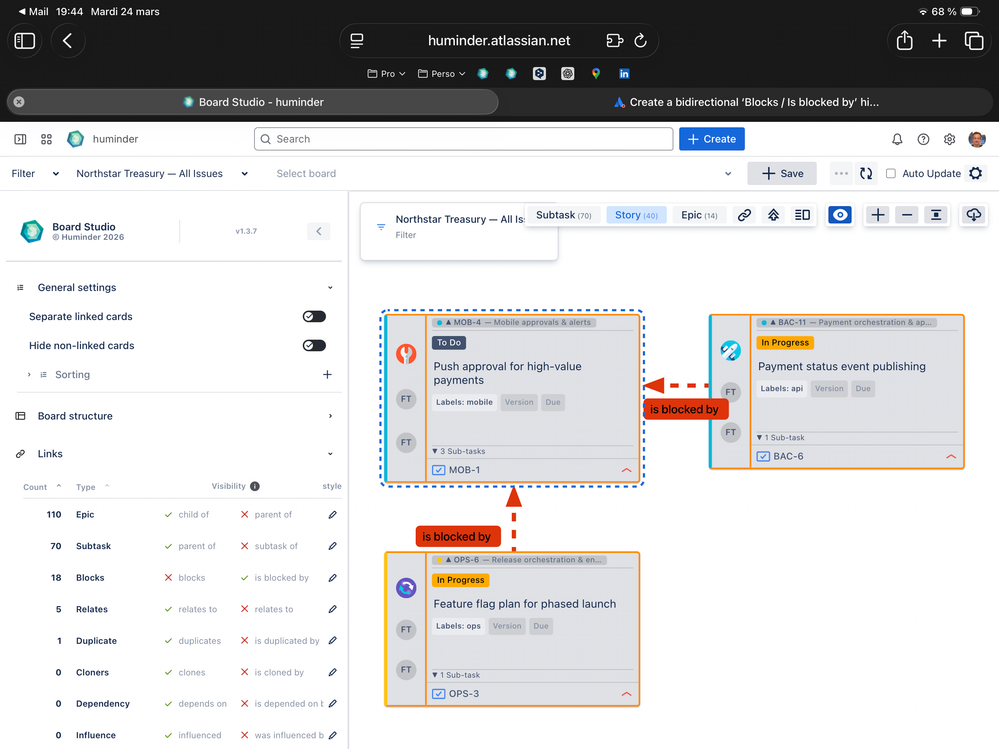
Task: Toggle Jira sidebar collapse icon
Action: 20,139
